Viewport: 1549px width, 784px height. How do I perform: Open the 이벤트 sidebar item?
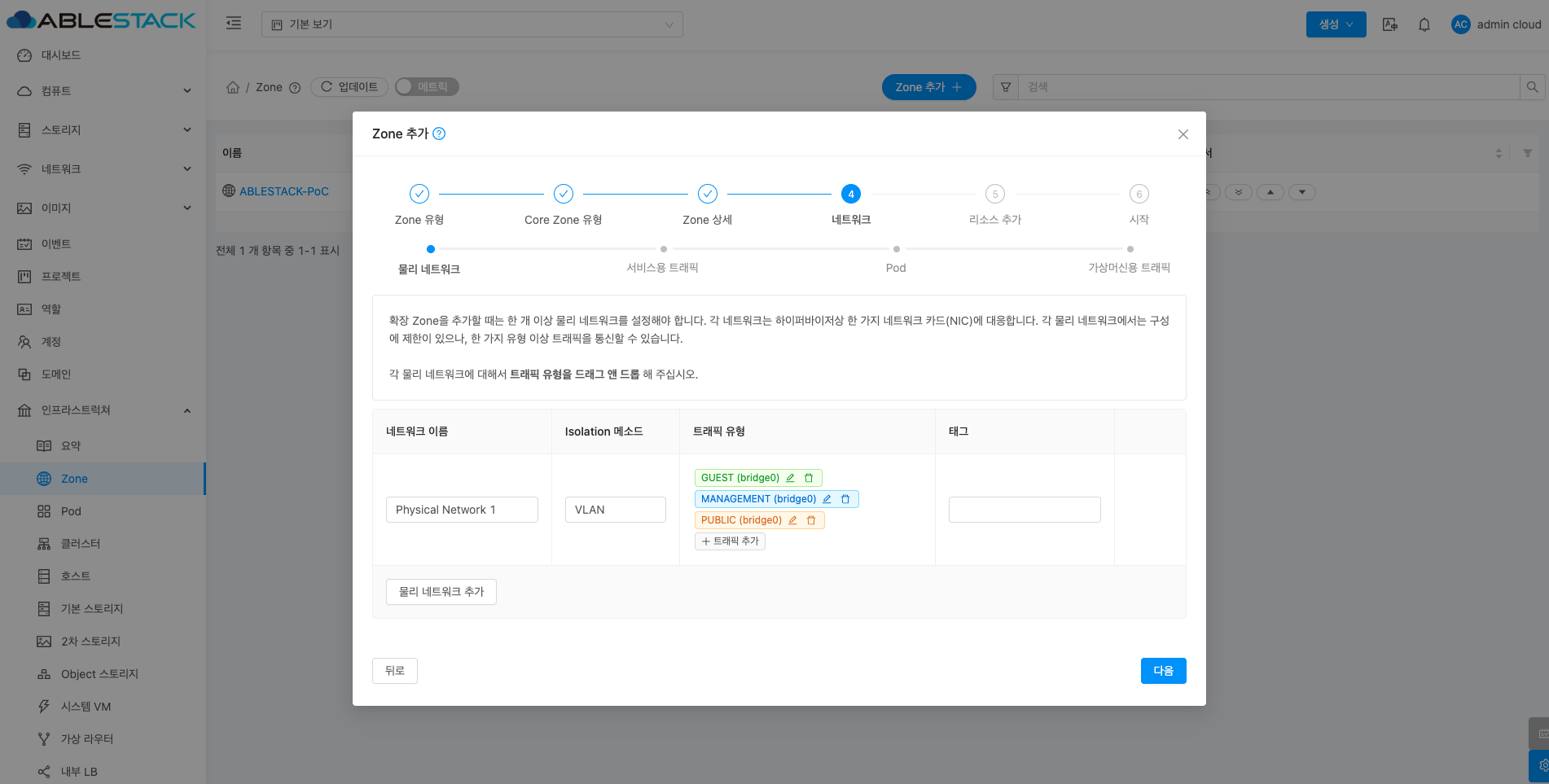tap(103, 244)
